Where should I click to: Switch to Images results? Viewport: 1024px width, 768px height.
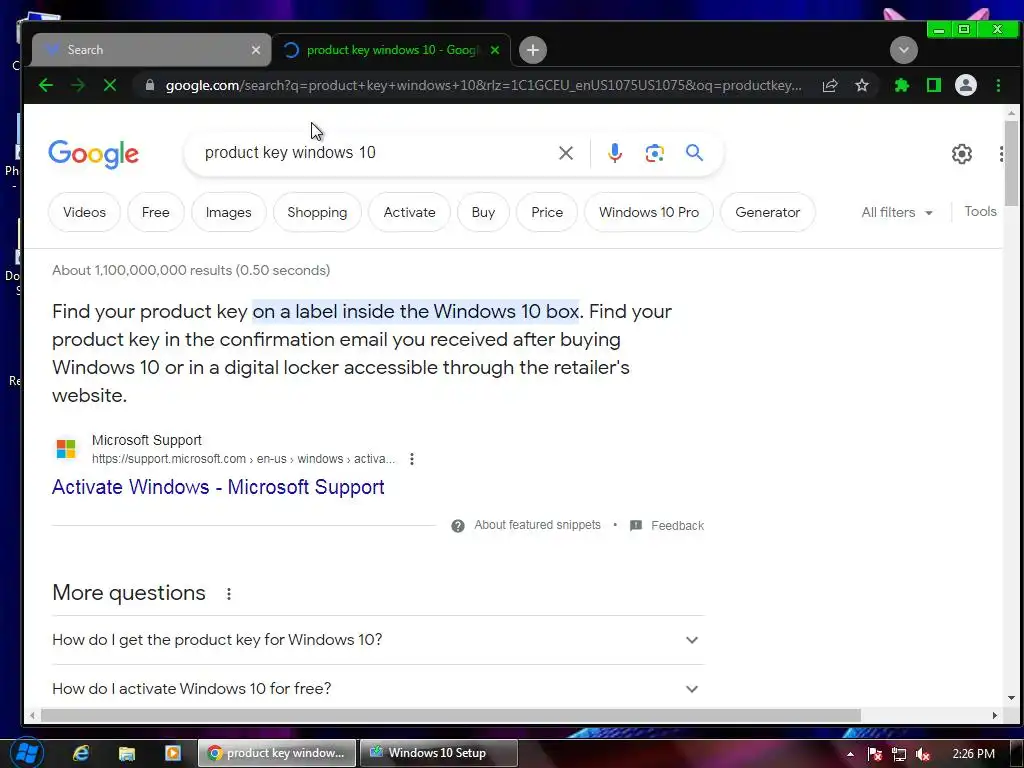[x=229, y=212]
